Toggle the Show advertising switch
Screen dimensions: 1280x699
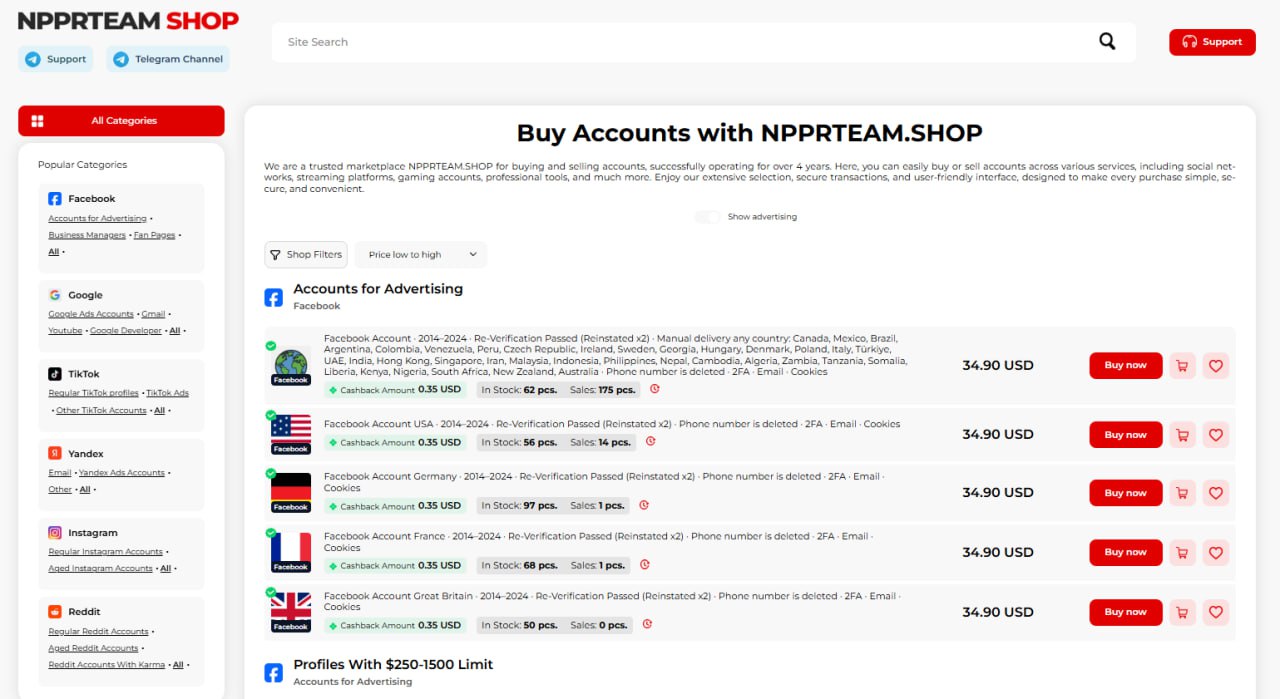coord(707,217)
